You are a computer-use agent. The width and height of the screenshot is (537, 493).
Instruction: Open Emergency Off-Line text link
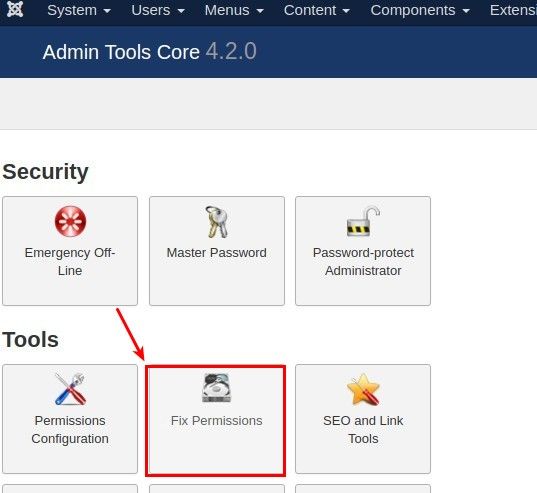[70, 262]
